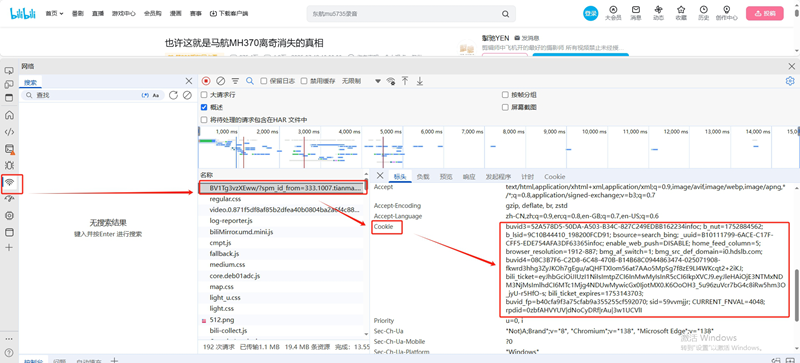Toggle the network filter funnel icon
This screenshot has width=800, height=363.
click(235, 81)
